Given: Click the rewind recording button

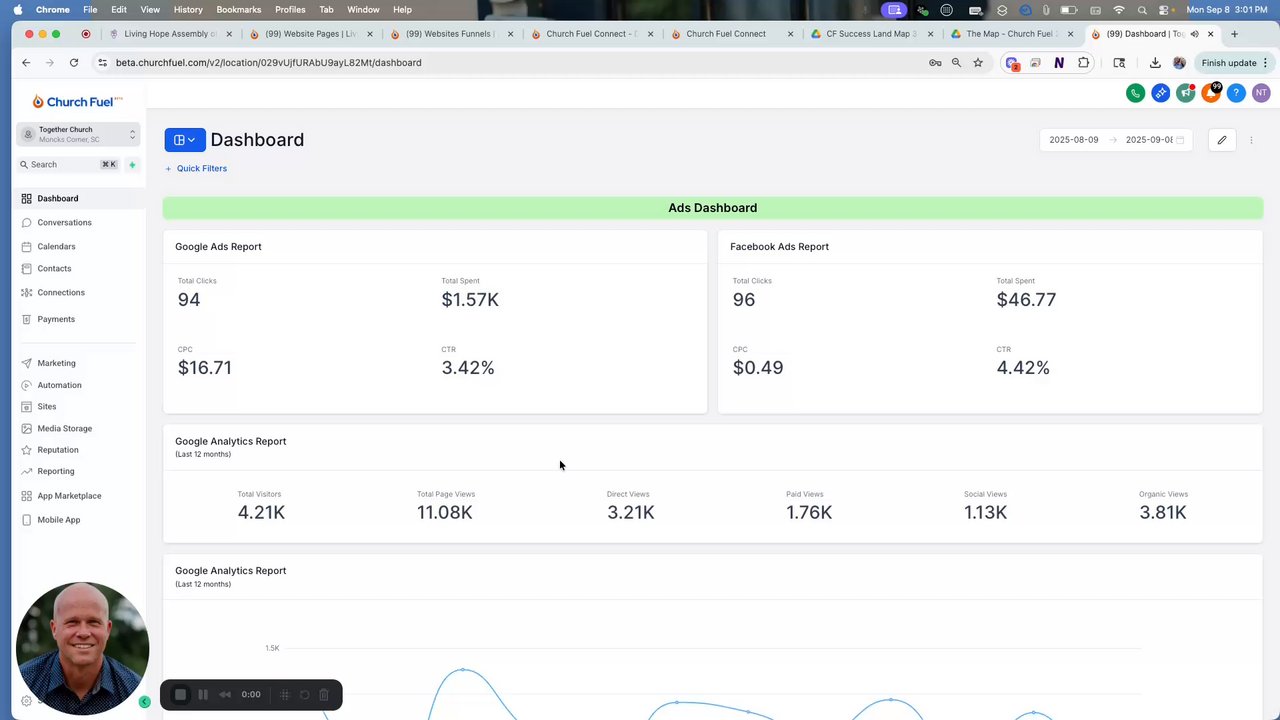Looking at the screenshot, I should 225,694.
